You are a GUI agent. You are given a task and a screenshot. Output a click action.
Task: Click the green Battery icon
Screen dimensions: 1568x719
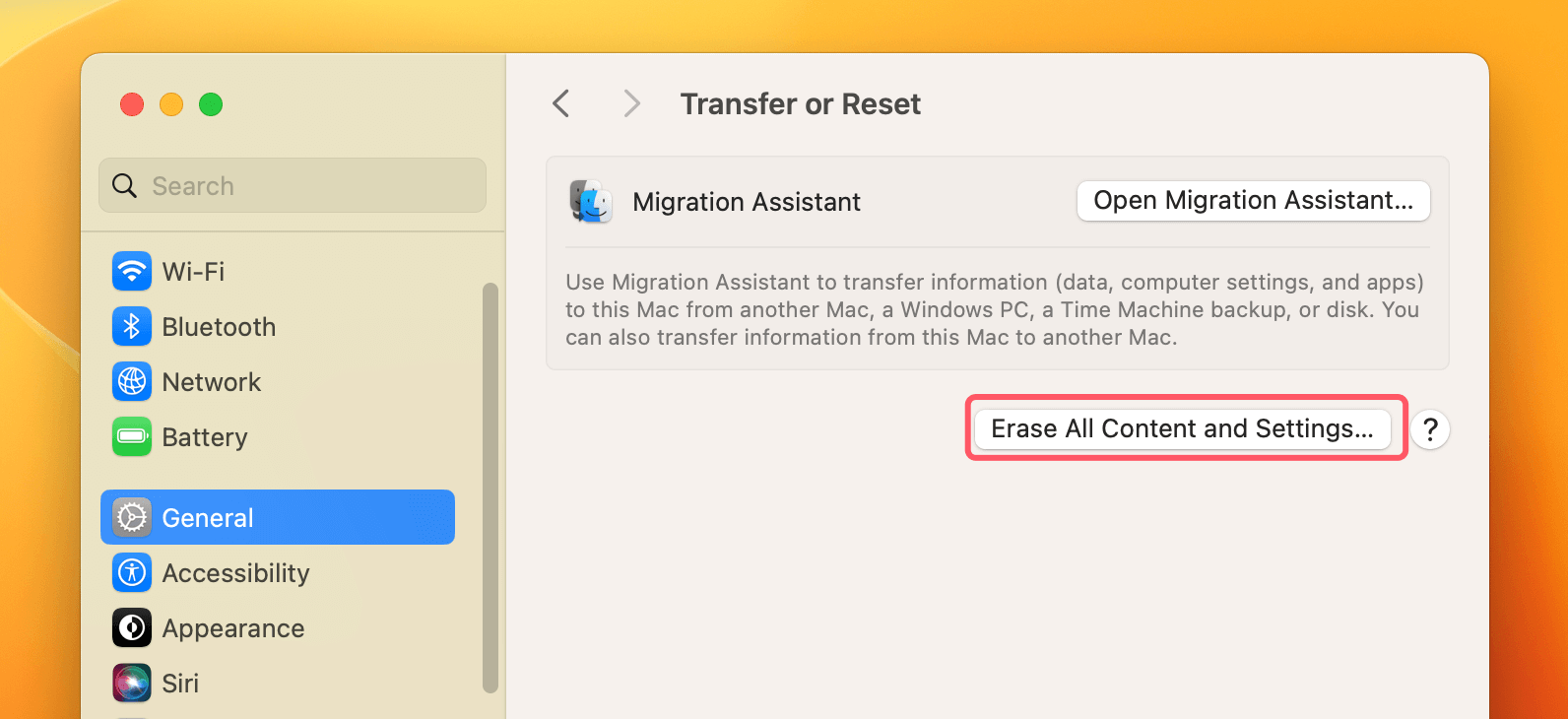point(132,436)
